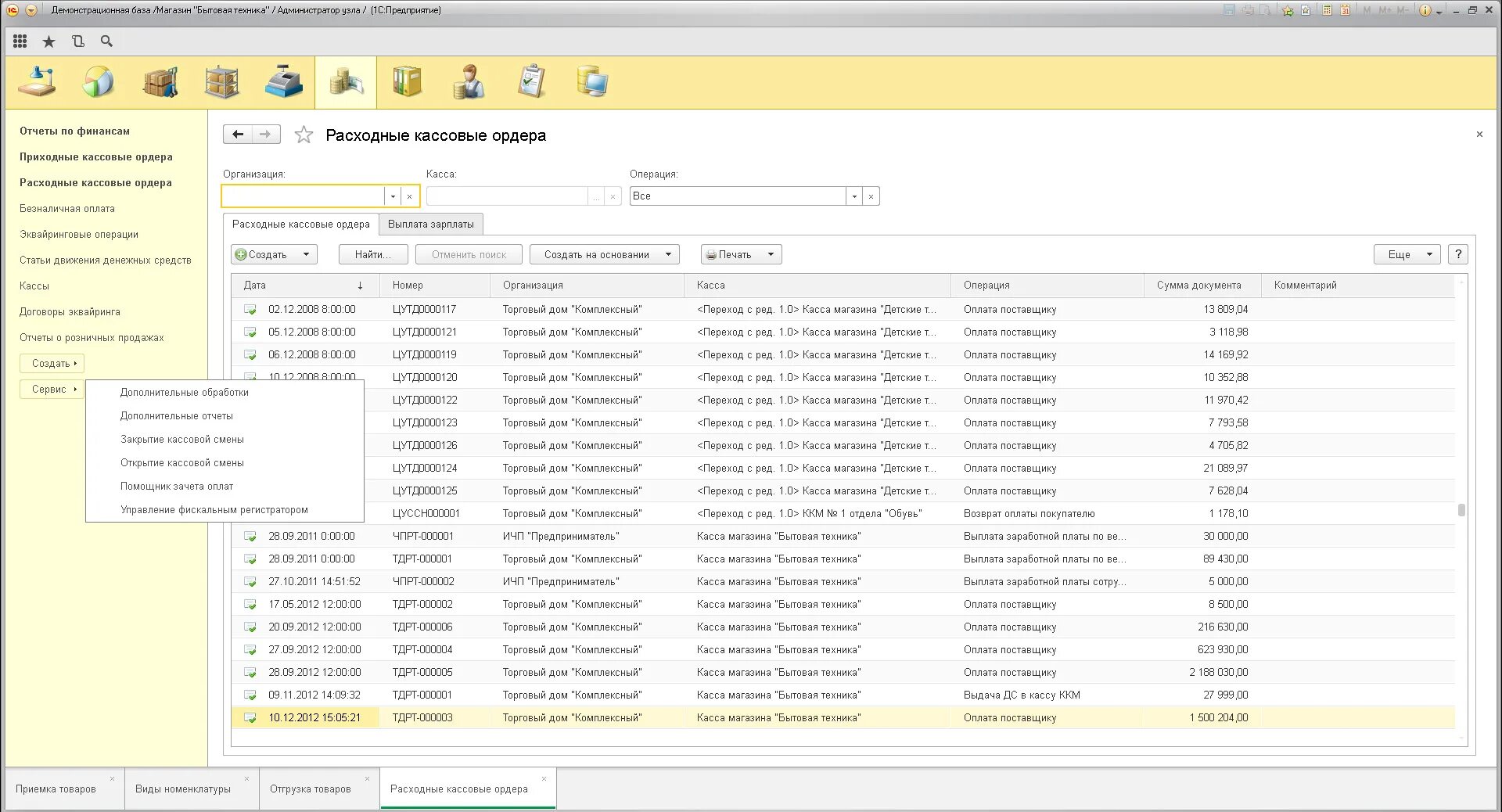Open the calendar icon in title bar
The height and width of the screenshot is (812, 1502).
tap(1345, 10)
